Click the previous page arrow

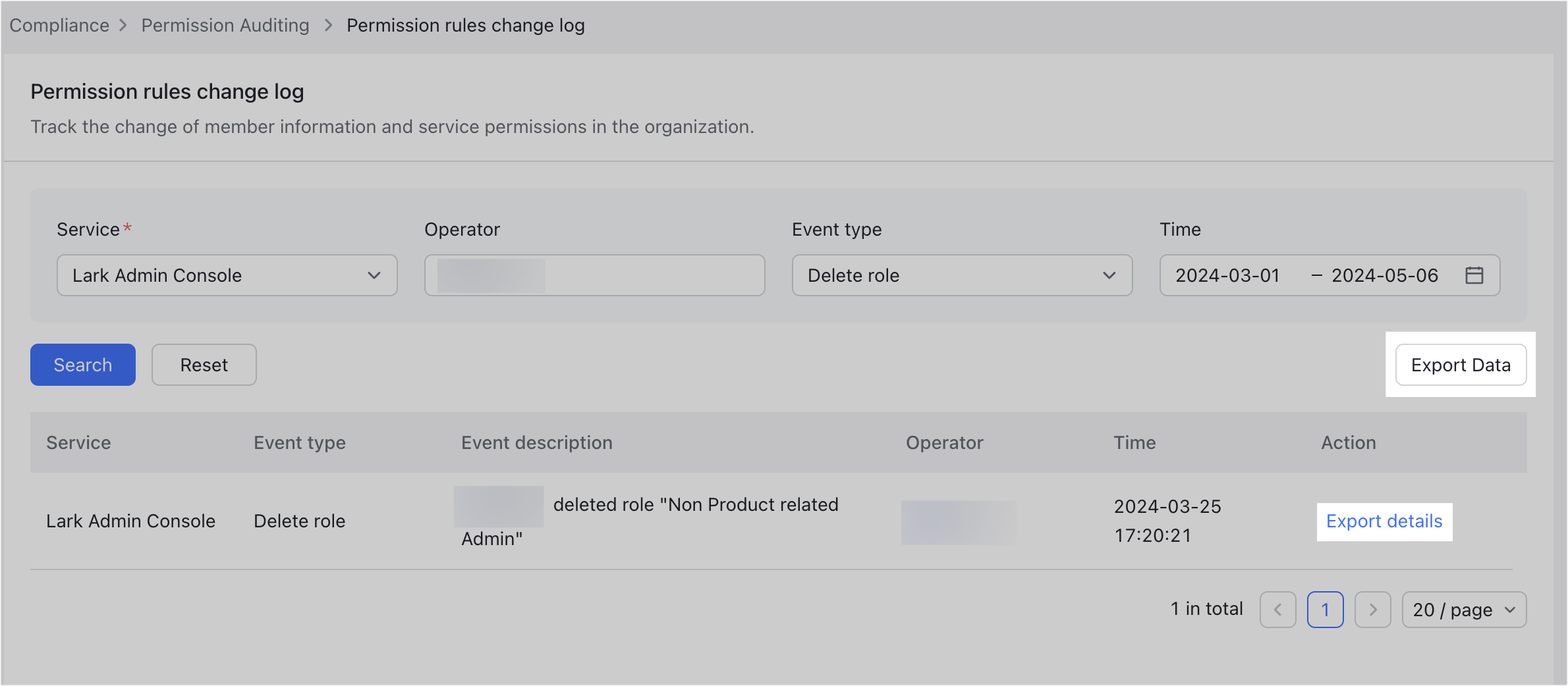click(1277, 610)
